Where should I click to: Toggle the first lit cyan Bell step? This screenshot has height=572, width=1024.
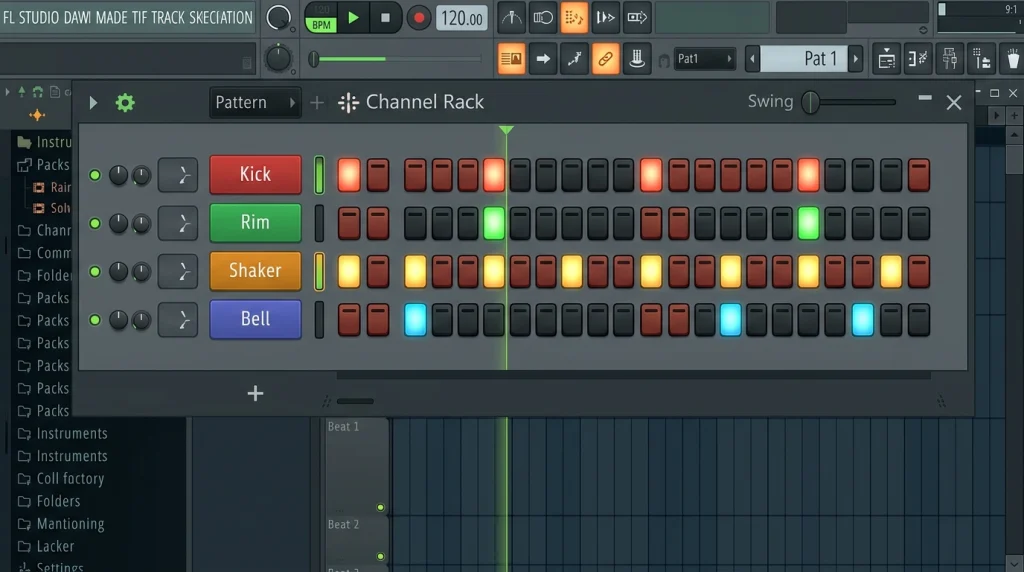pyautogui.click(x=415, y=320)
